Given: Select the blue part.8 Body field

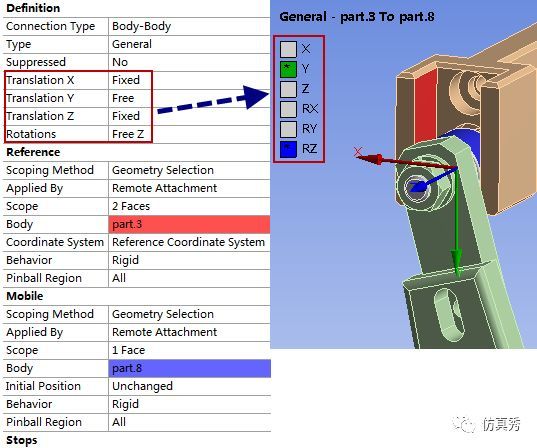Looking at the screenshot, I should point(189,368).
